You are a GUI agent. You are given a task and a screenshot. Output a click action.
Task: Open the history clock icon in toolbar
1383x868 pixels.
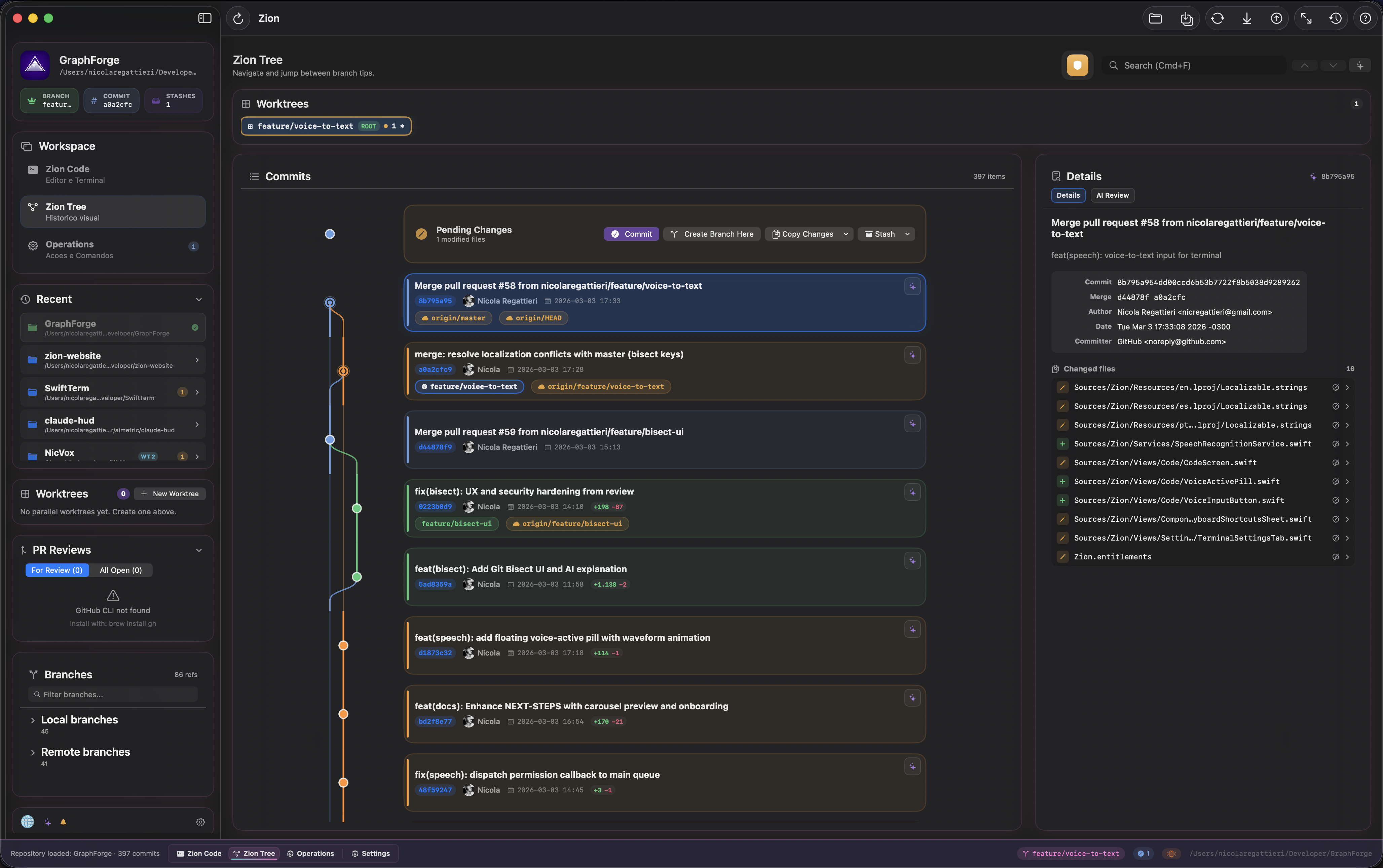1335,18
